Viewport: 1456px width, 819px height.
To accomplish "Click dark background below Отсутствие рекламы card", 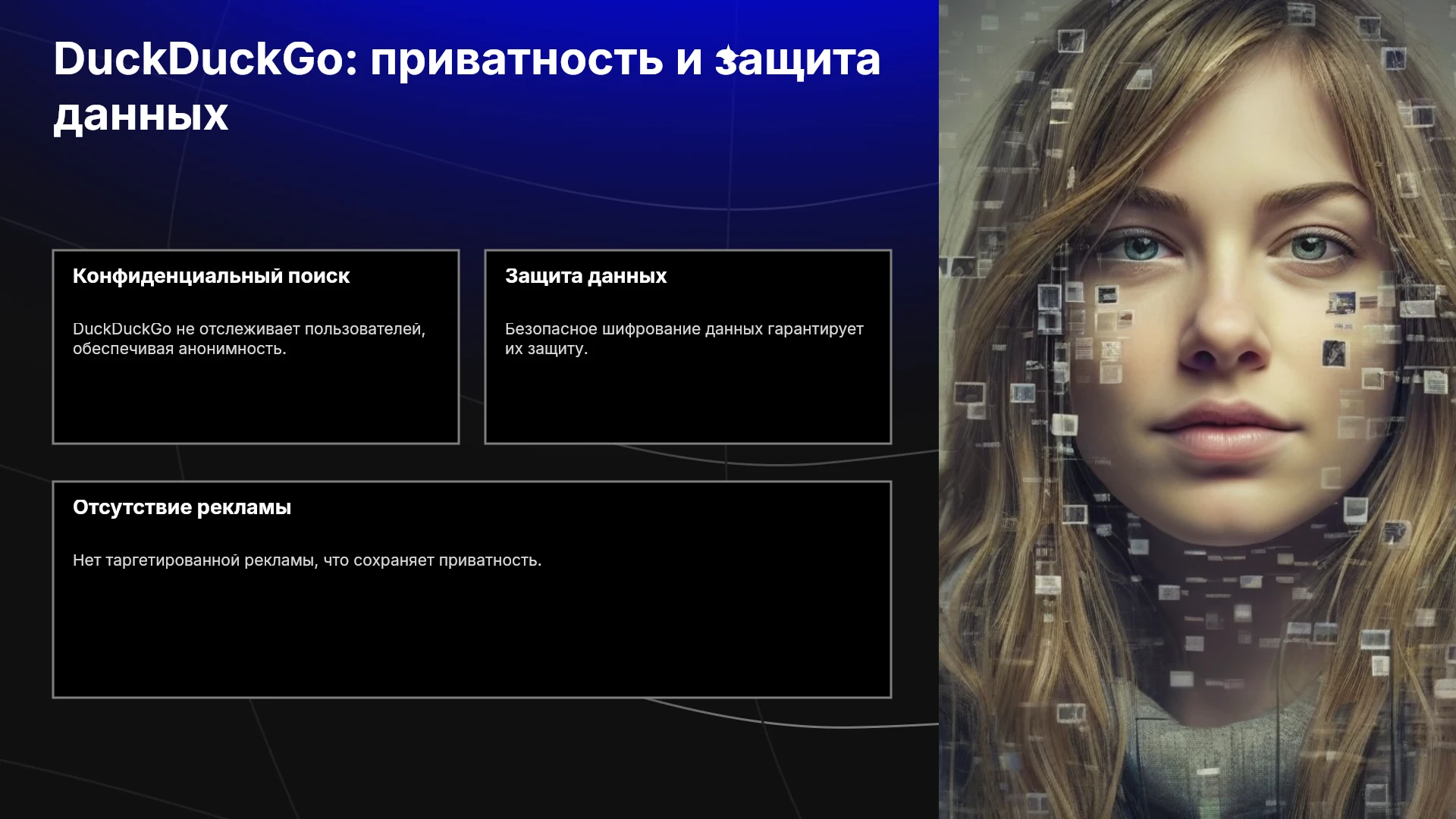I will point(470,758).
